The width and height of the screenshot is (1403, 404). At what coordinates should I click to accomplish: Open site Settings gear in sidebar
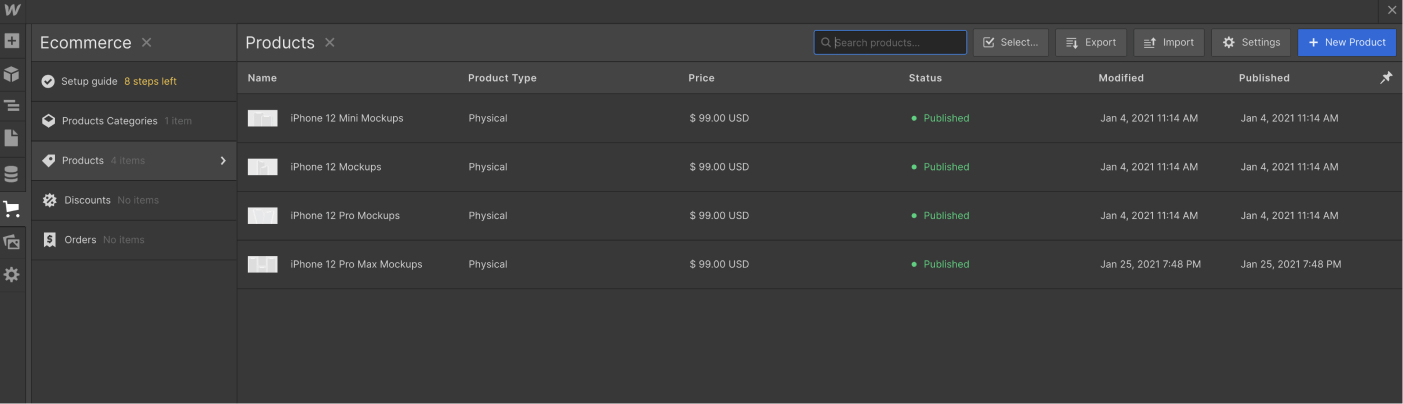12,274
